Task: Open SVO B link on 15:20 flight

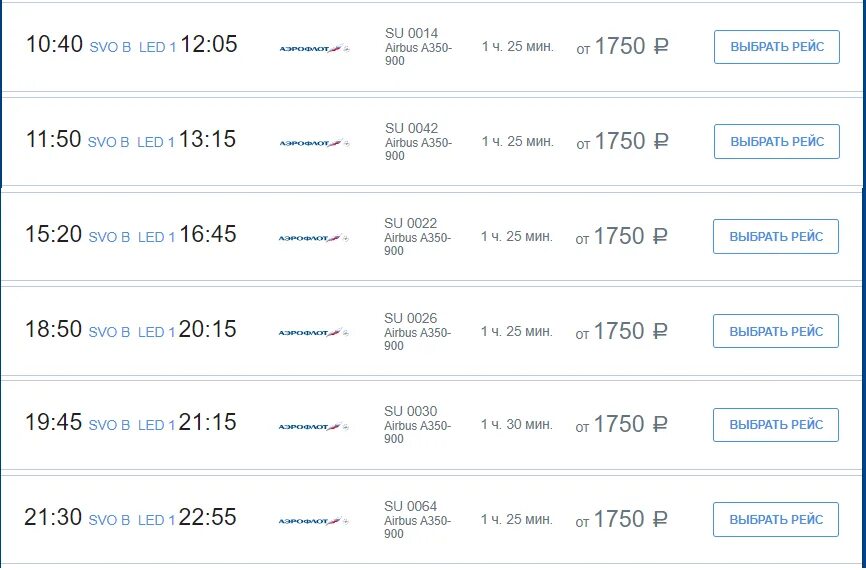Action: (x=109, y=238)
